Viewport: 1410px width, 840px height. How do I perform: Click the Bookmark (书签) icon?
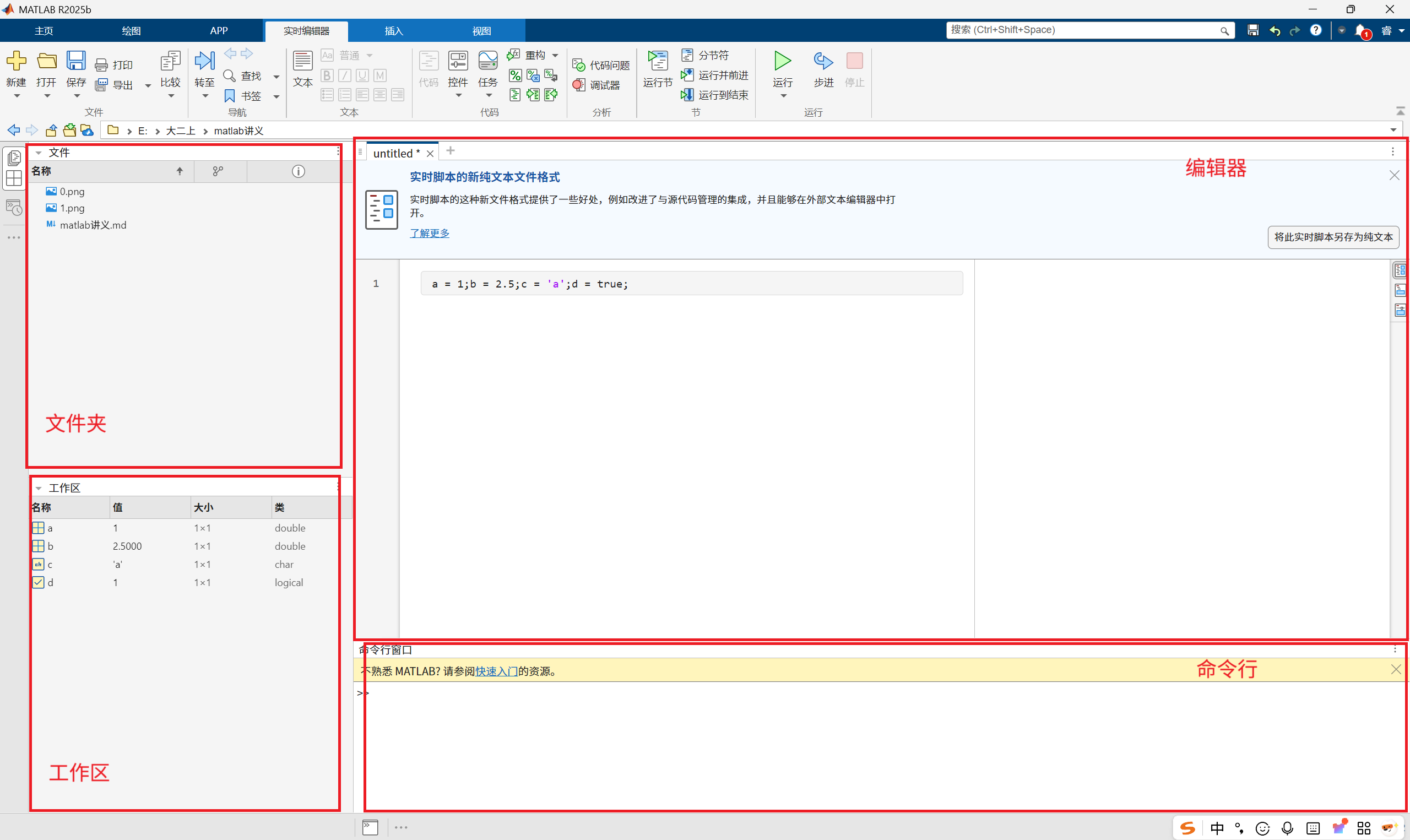point(230,96)
